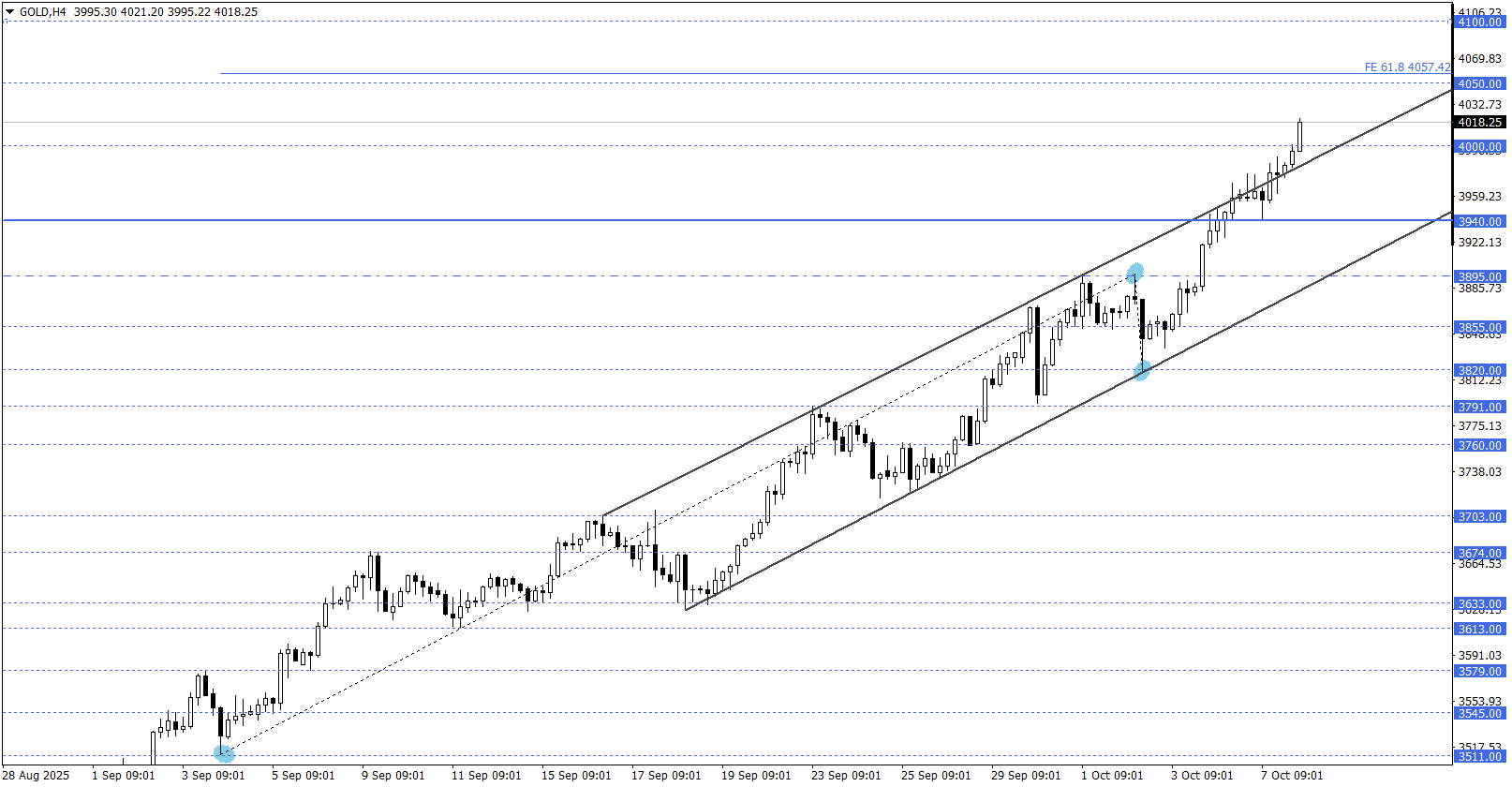Click the FE 61.8 4057.42 Fibonacci label
This screenshot has width=1512, height=787.
(x=1406, y=67)
